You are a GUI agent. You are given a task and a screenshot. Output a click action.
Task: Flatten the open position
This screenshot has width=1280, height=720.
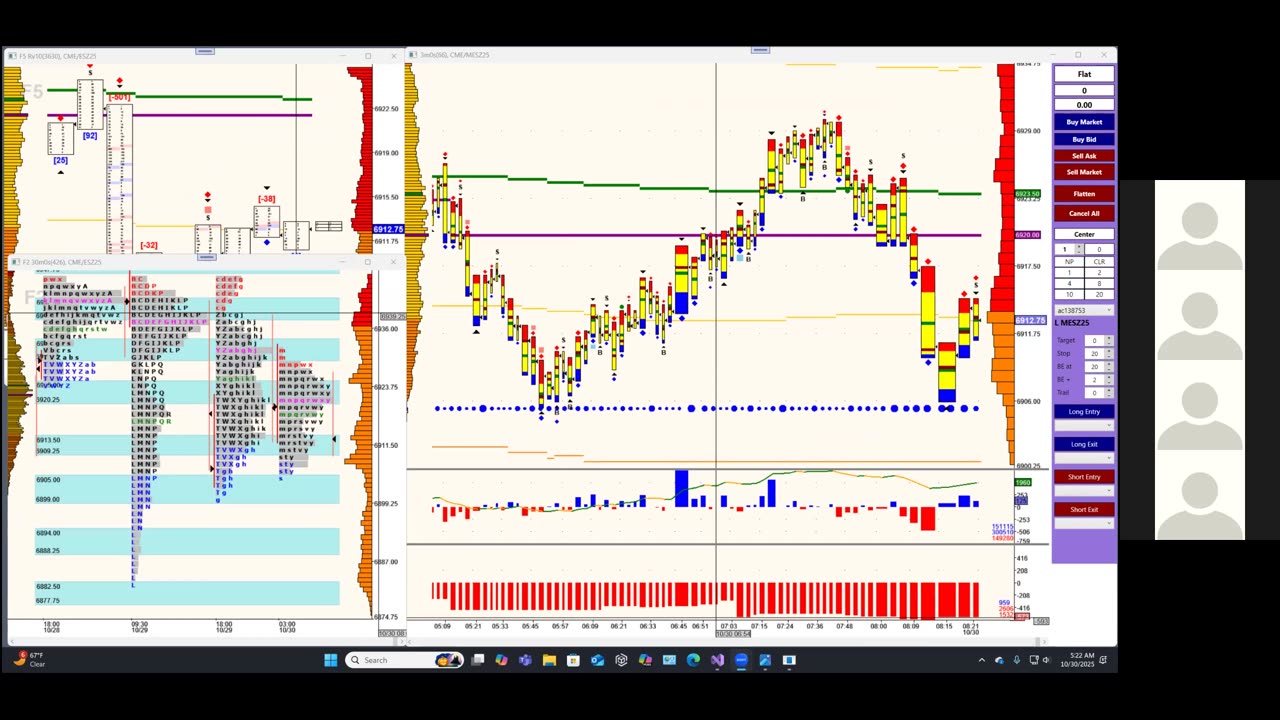[1084, 194]
